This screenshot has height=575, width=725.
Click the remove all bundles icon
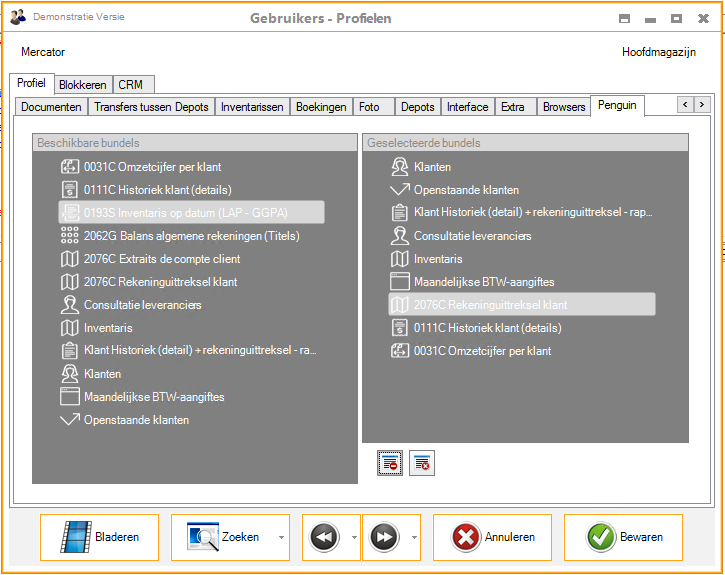[x=422, y=463]
